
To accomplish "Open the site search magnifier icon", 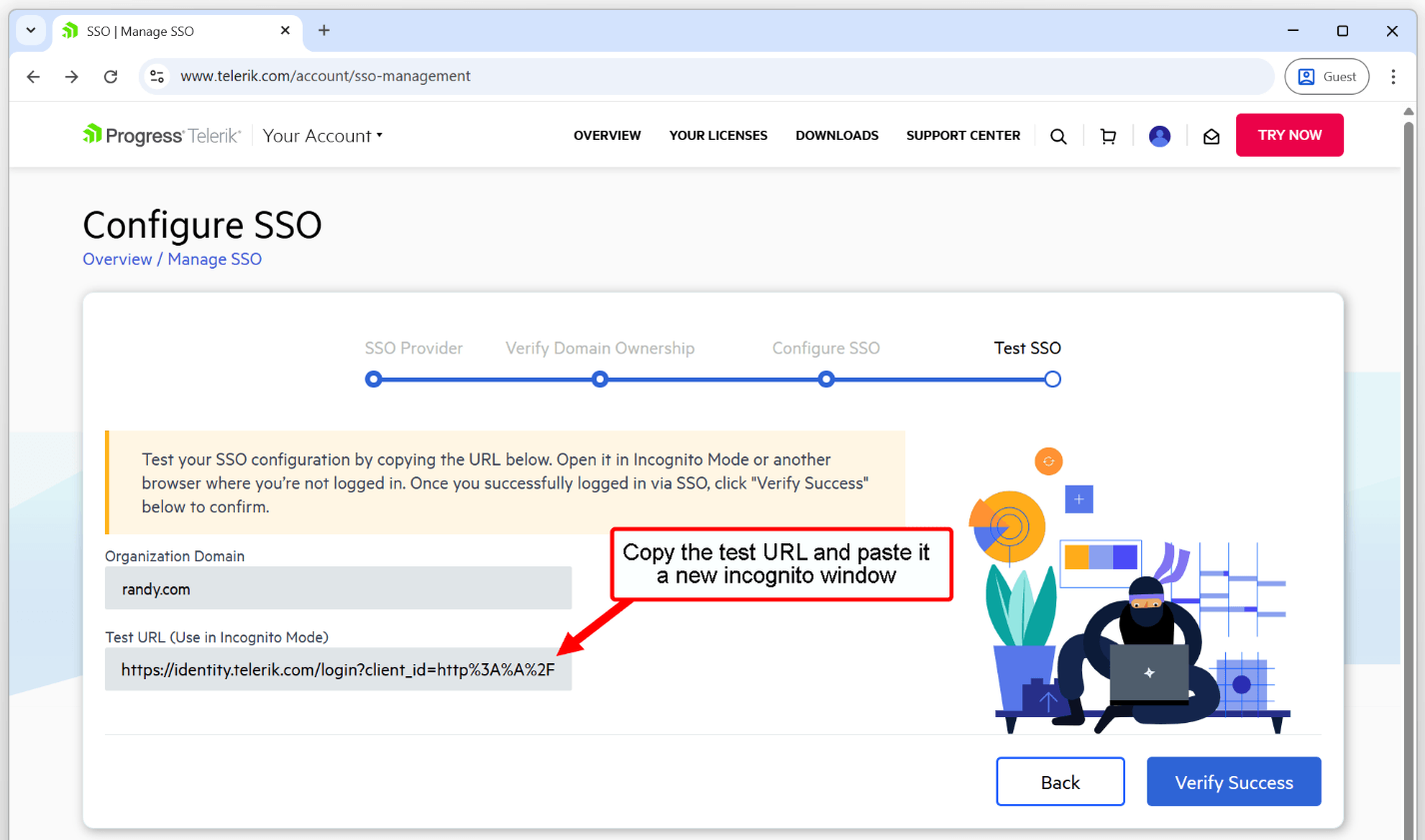I will tap(1058, 137).
